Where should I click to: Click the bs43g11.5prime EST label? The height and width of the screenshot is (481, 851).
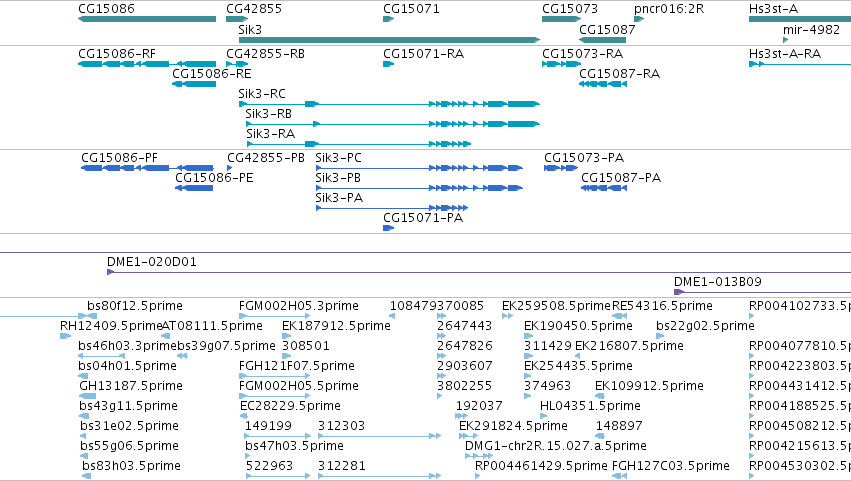[x=128, y=407]
